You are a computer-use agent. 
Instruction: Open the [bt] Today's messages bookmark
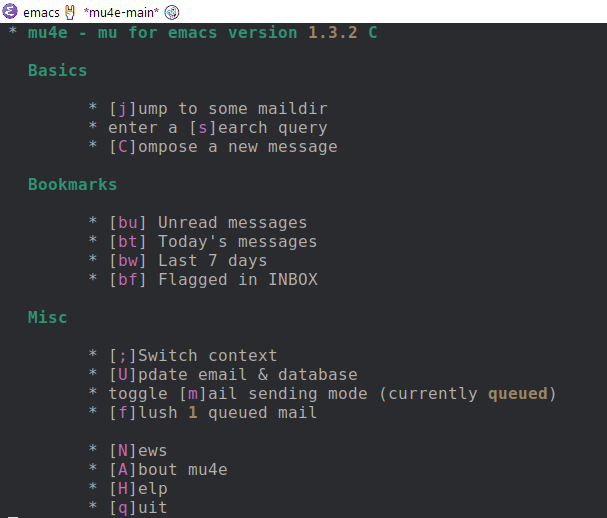tap(213, 242)
